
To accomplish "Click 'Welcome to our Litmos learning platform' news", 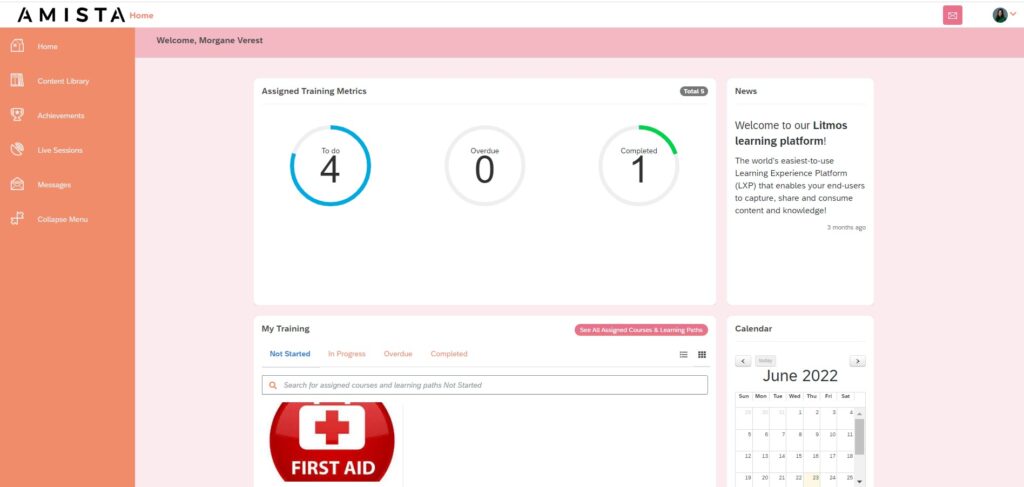I will [x=791, y=133].
